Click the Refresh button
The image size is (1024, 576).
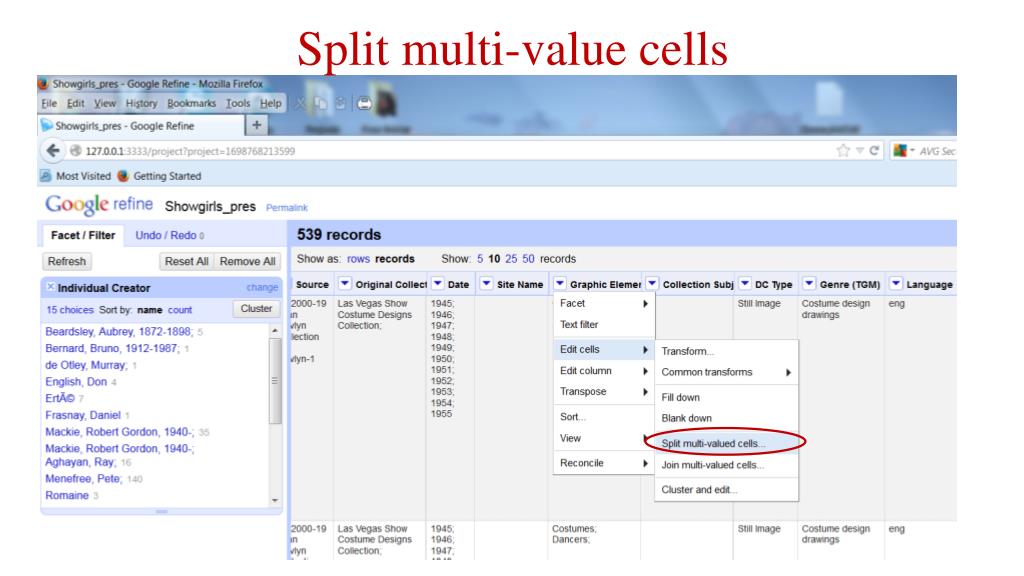(67, 261)
